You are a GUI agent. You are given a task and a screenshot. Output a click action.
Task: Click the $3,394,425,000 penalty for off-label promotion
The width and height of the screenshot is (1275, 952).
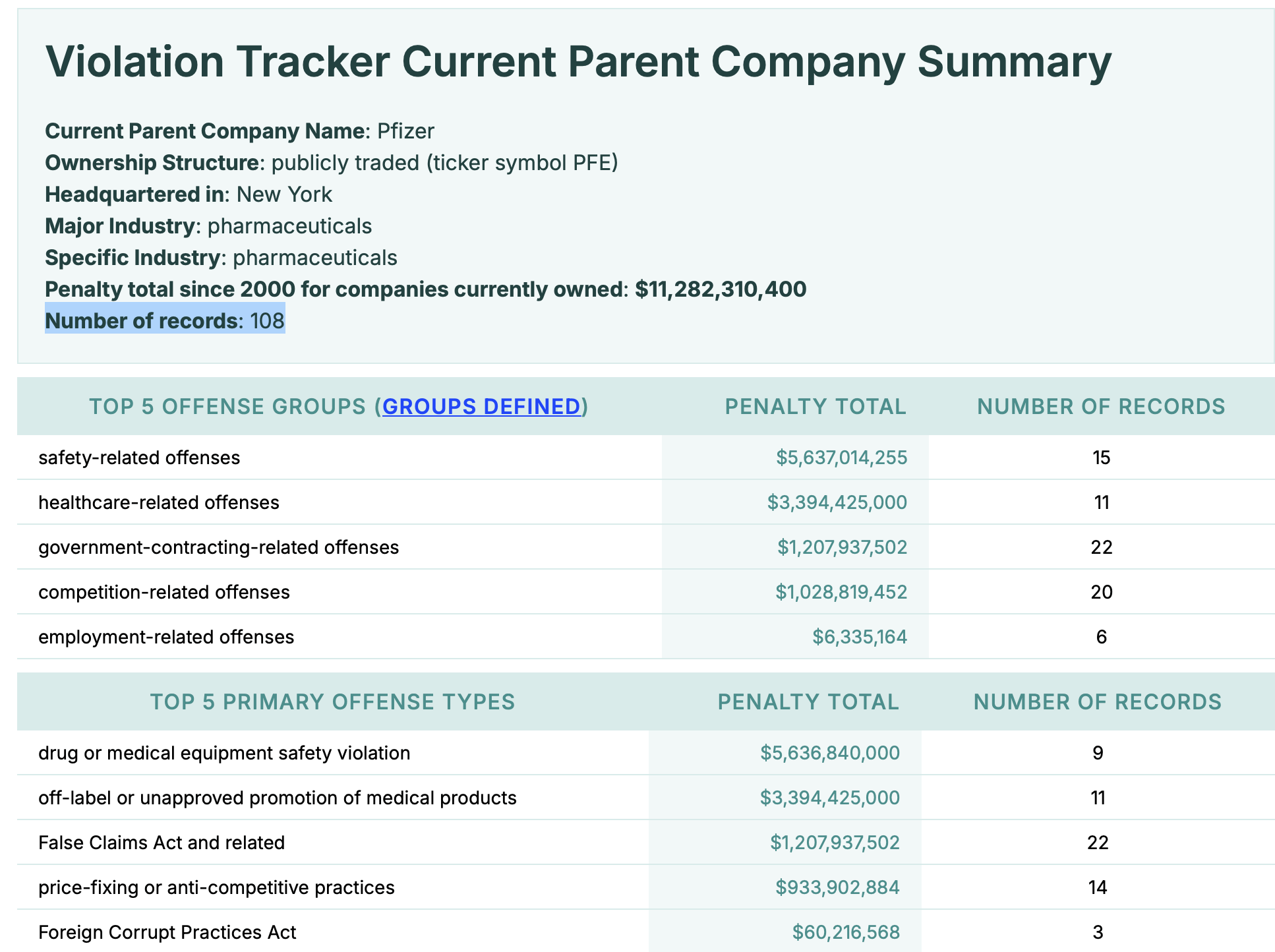tap(830, 798)
